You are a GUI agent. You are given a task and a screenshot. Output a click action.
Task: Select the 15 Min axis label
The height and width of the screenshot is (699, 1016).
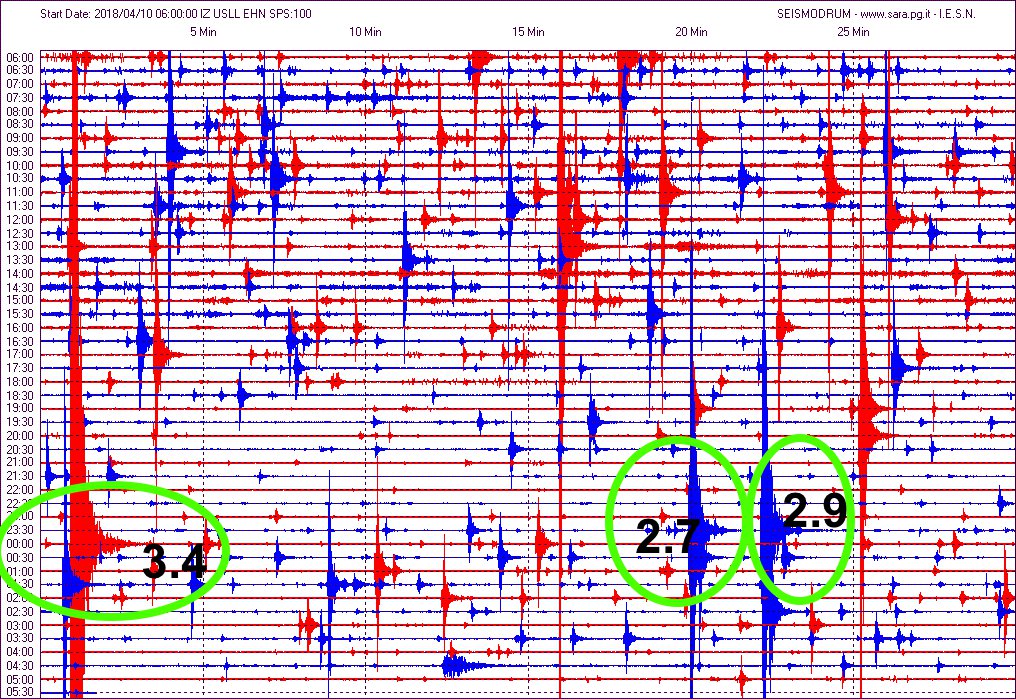[x=528, y=32]
